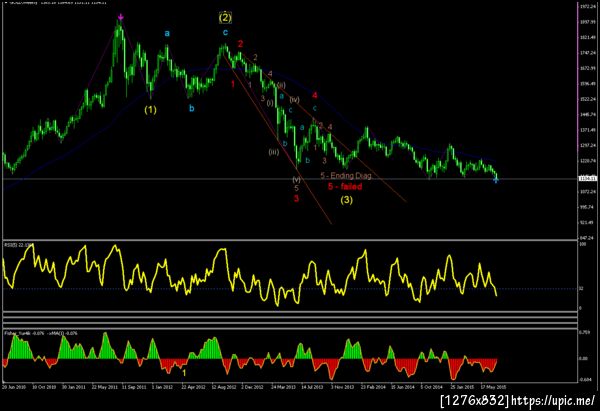Click the (iii) sub-wave label

(274, 152)
